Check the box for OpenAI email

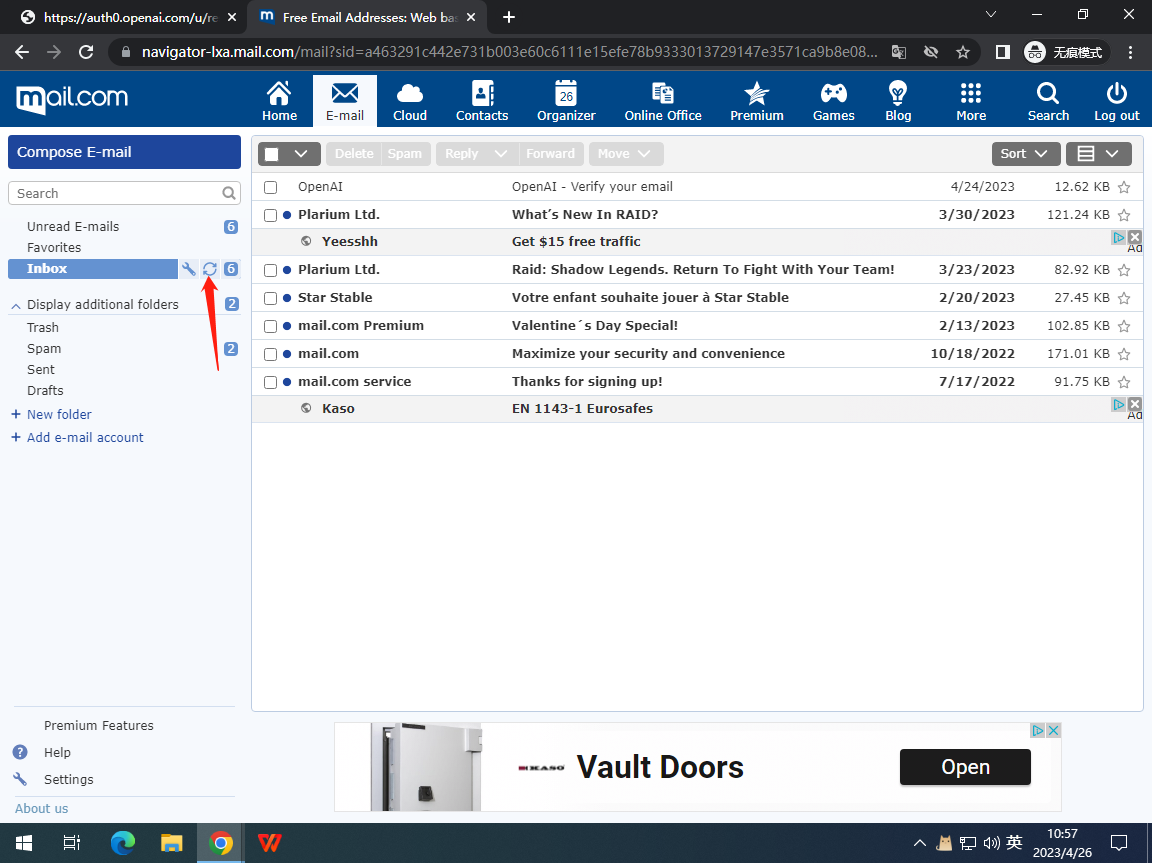[270, 187]
